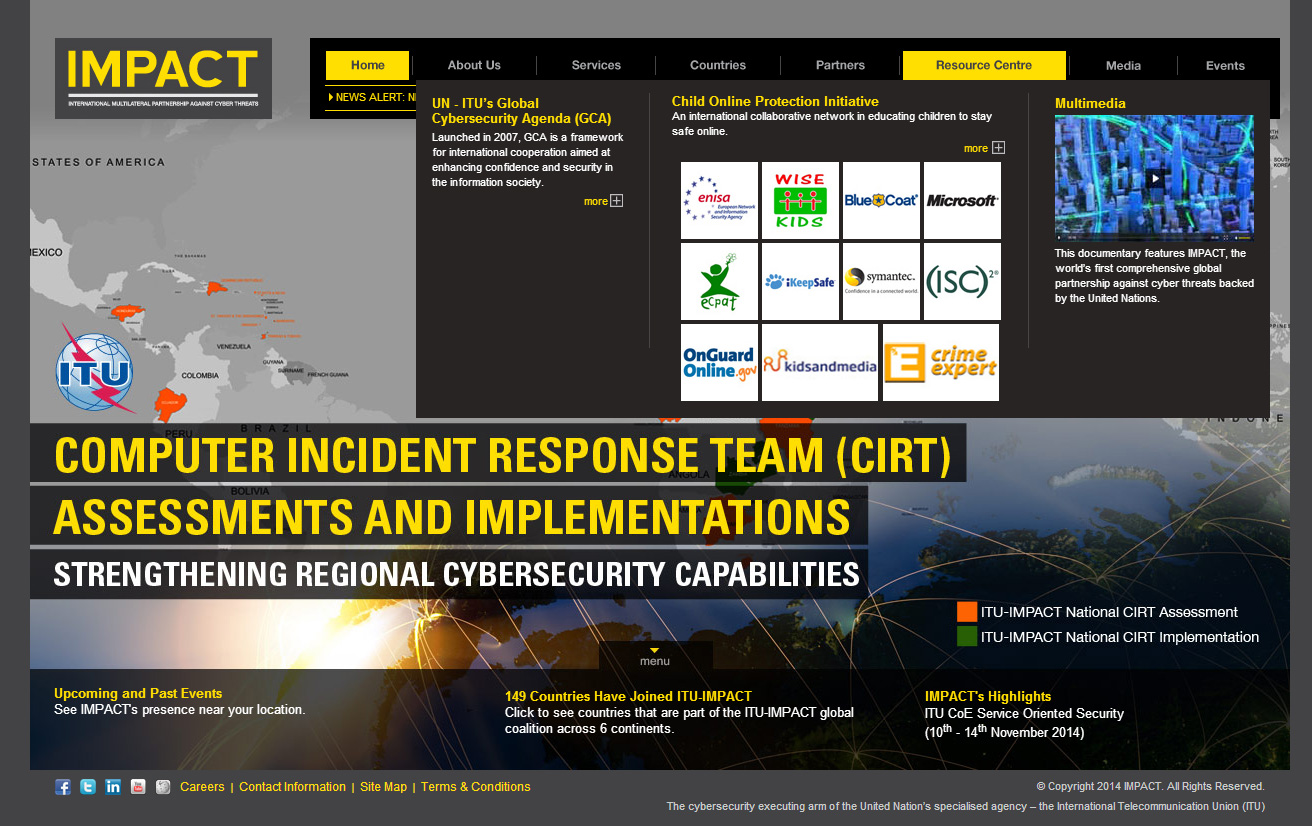This screenshot has height=826, width=1312.
Task: Open the Wise Kids partner logo
Action: pos(800,200)
